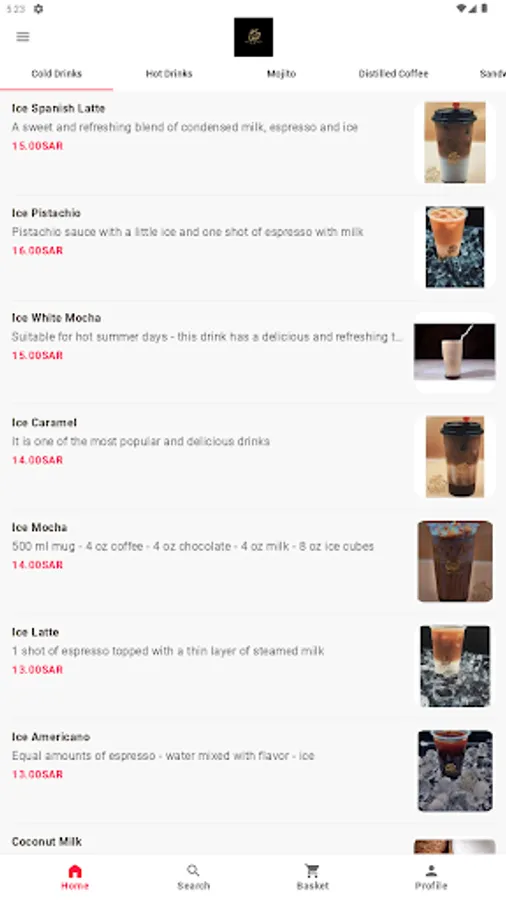The width and height of the screenshot is (506, 900).
Task: Open the Ice Latte menu item
Action: (253, 666)
